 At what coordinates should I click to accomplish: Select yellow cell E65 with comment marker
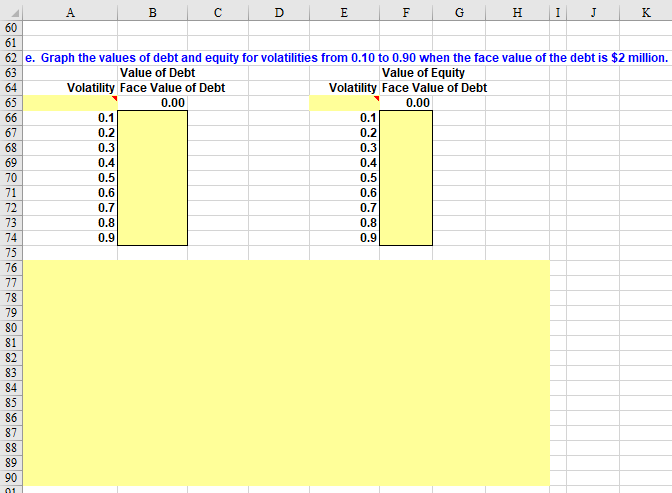pos(345,103)
